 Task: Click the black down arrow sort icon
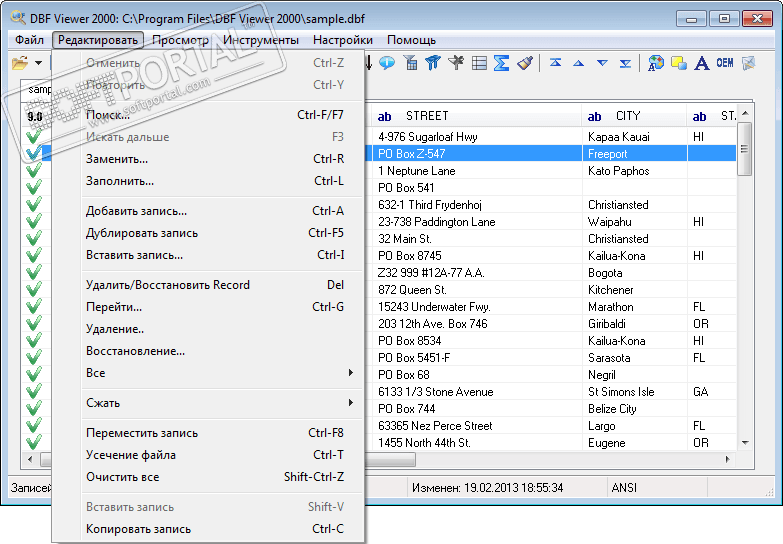coord(369,63)
